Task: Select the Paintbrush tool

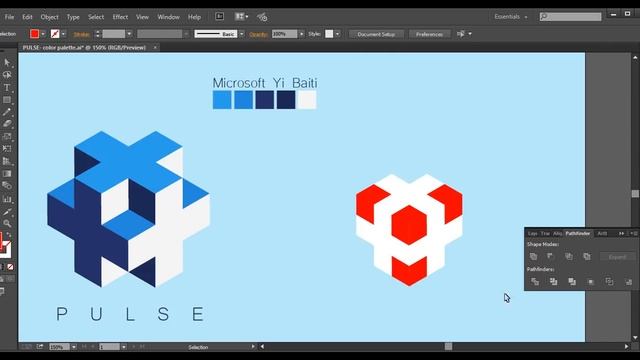Action: (7, 112)
